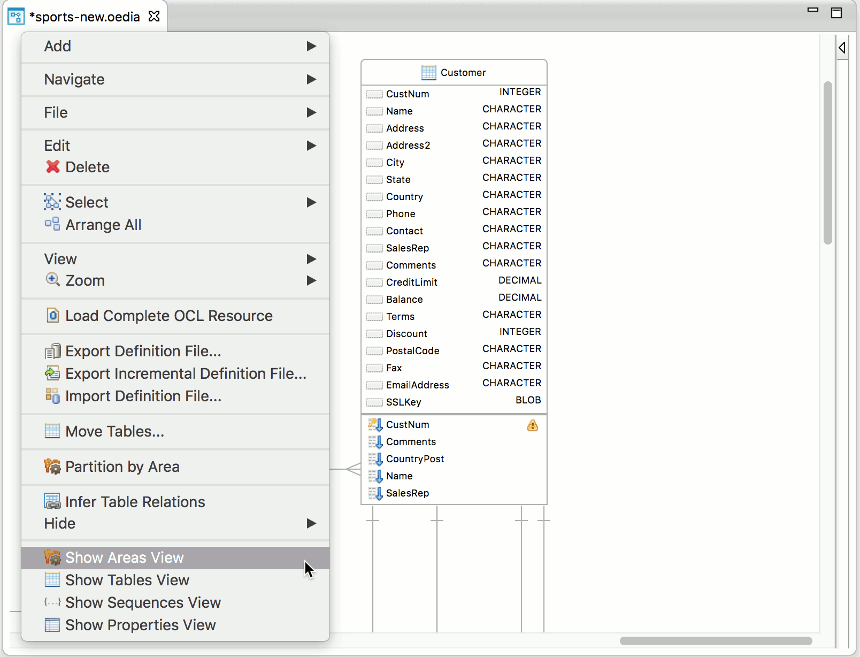Expand the Hide submenu
This screenshot has width=860, height=657.
click(x=311, y=523)
